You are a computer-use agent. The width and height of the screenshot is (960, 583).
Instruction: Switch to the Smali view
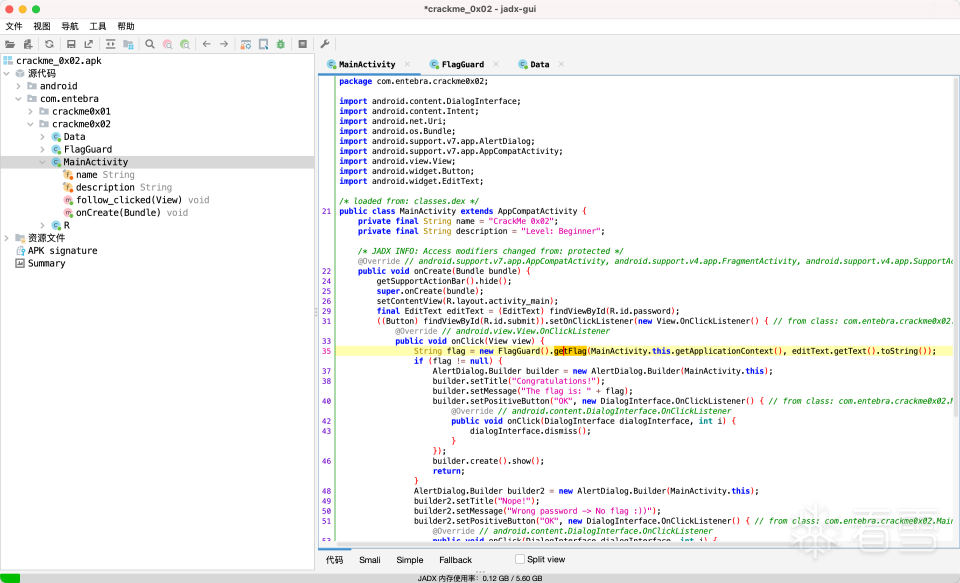(x=369, y=560)
